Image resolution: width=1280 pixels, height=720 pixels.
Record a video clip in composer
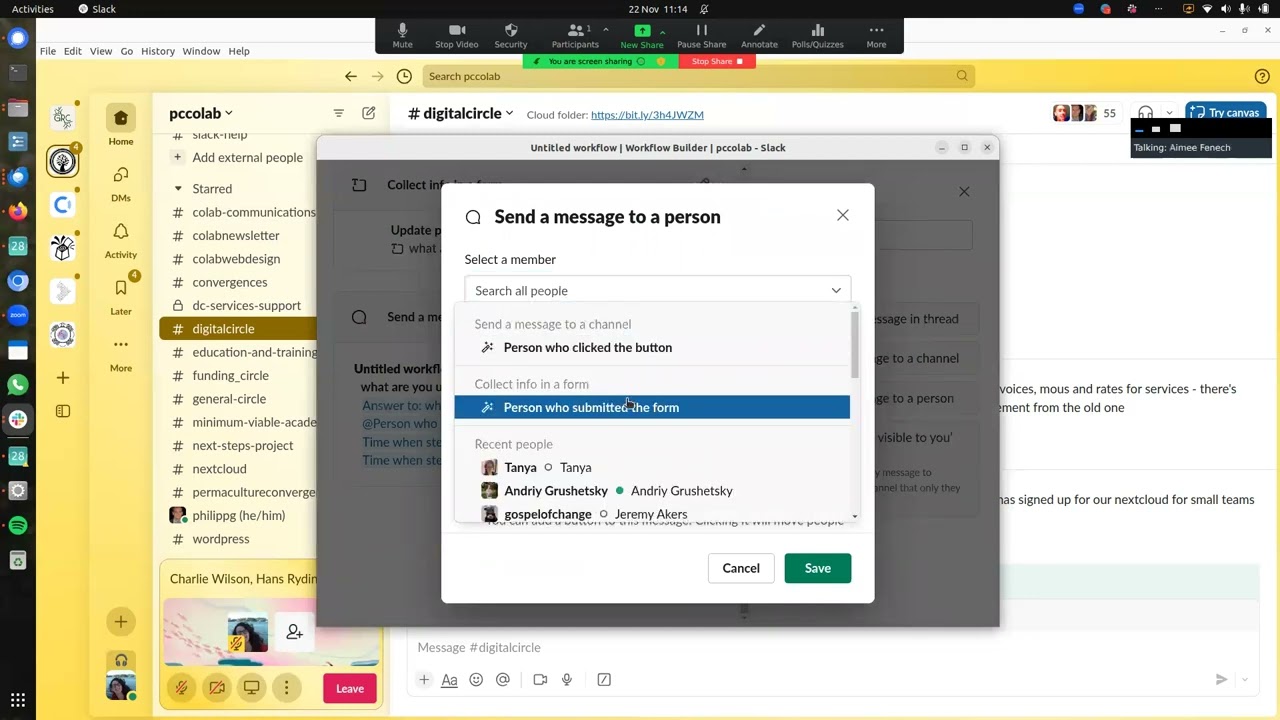click(540, 679)
